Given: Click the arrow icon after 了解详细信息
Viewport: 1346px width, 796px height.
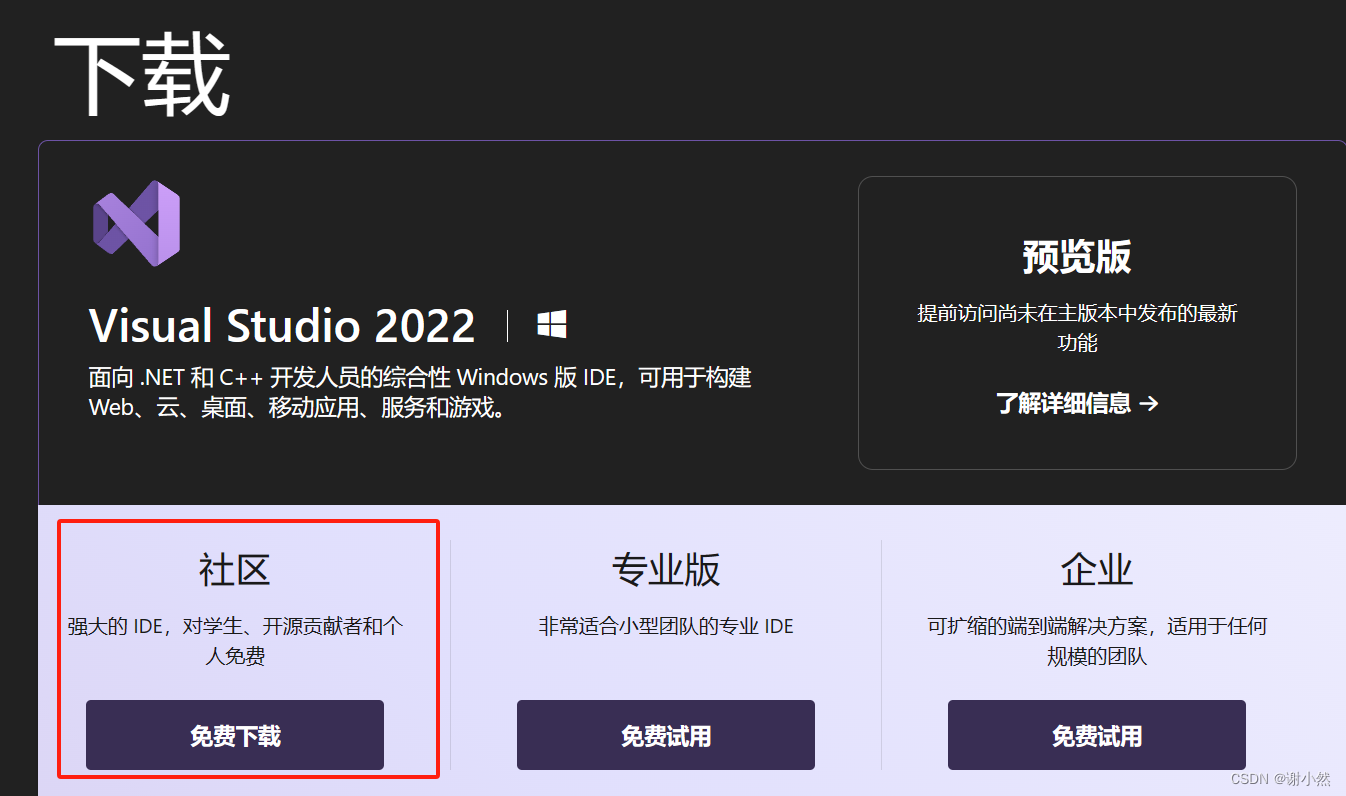Looking at the screenshot, I should point(1149,404).
